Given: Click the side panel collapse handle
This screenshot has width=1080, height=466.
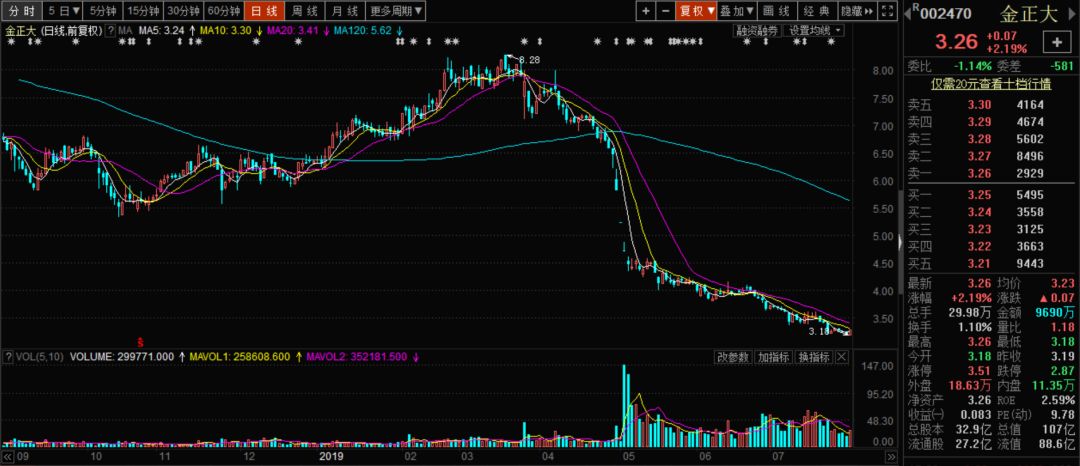Looking at the screenshot, I should [x=900, y=242].
